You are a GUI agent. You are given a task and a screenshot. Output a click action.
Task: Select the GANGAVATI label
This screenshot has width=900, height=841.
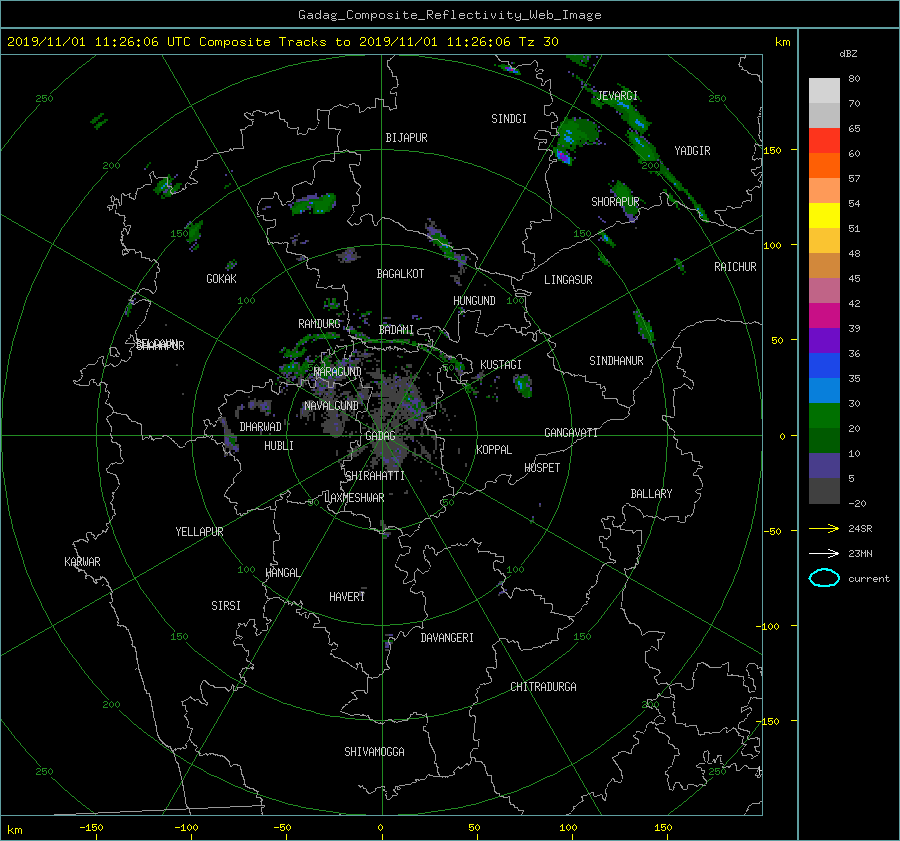point(571,432)
